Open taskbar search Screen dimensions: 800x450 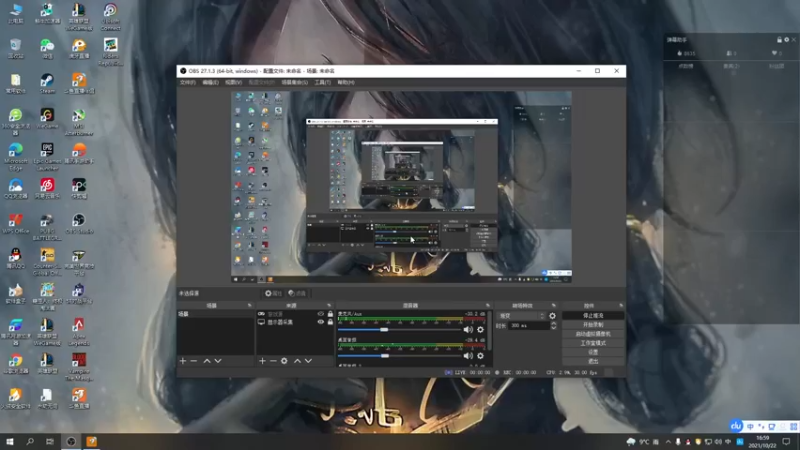pos(30,441)
